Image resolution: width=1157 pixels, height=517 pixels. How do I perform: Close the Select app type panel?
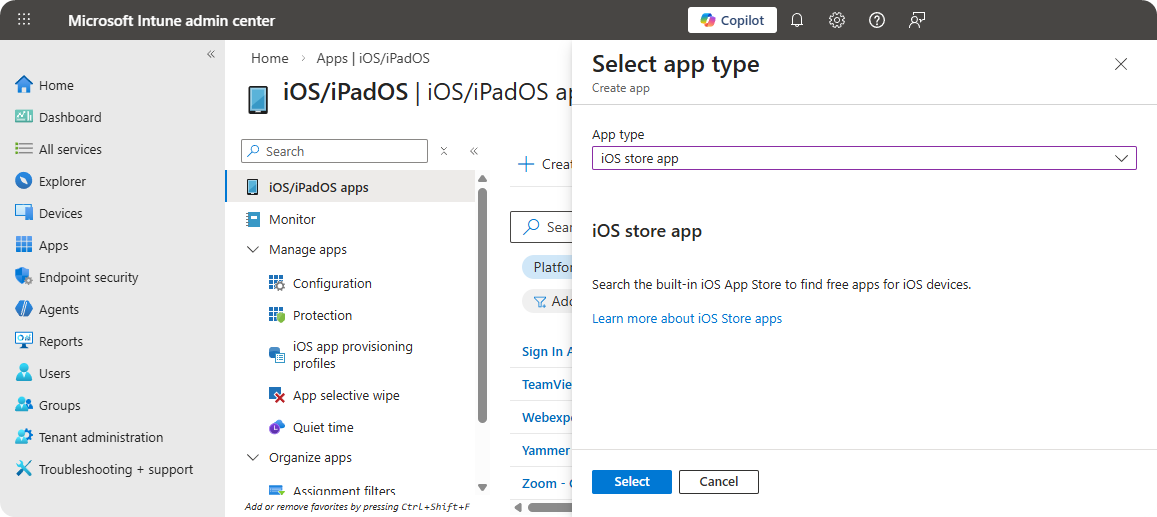click(x=1121, y=64)
